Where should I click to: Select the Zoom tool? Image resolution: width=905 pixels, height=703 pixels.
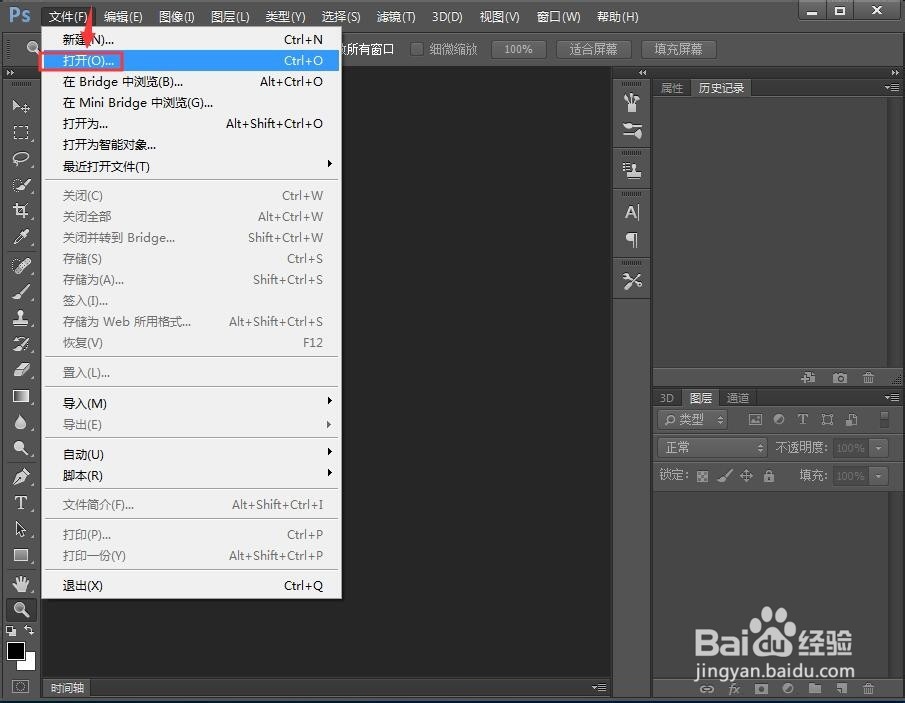click(x=22, y=609)
